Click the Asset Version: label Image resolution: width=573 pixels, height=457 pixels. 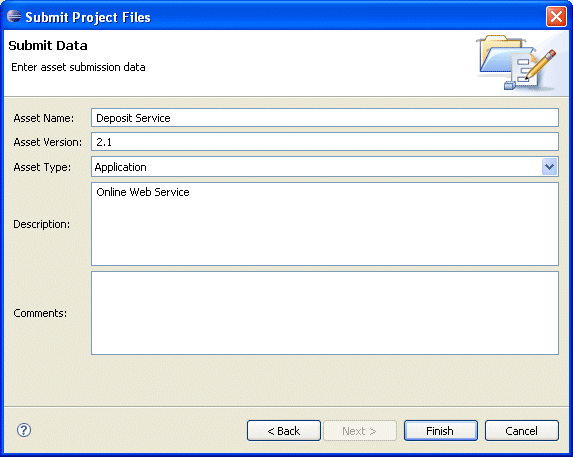[48, 142]
